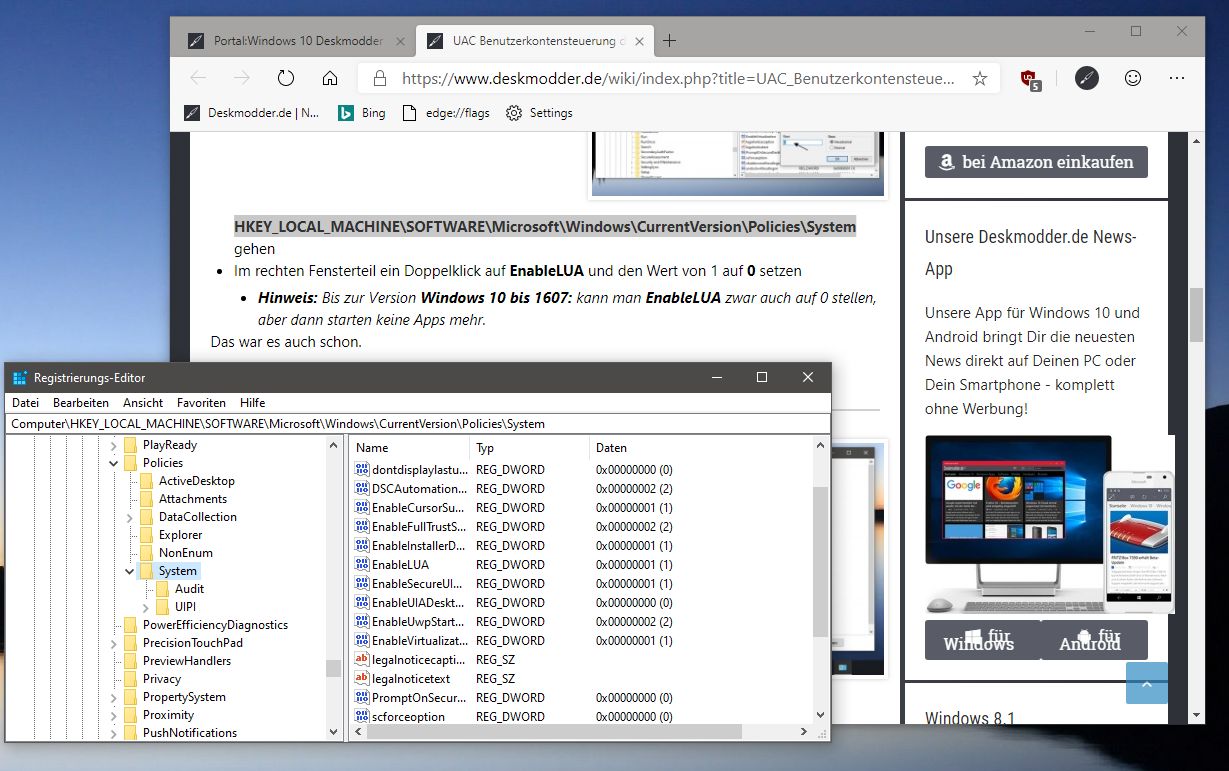Click the icon of the scforceoption value

362,717
